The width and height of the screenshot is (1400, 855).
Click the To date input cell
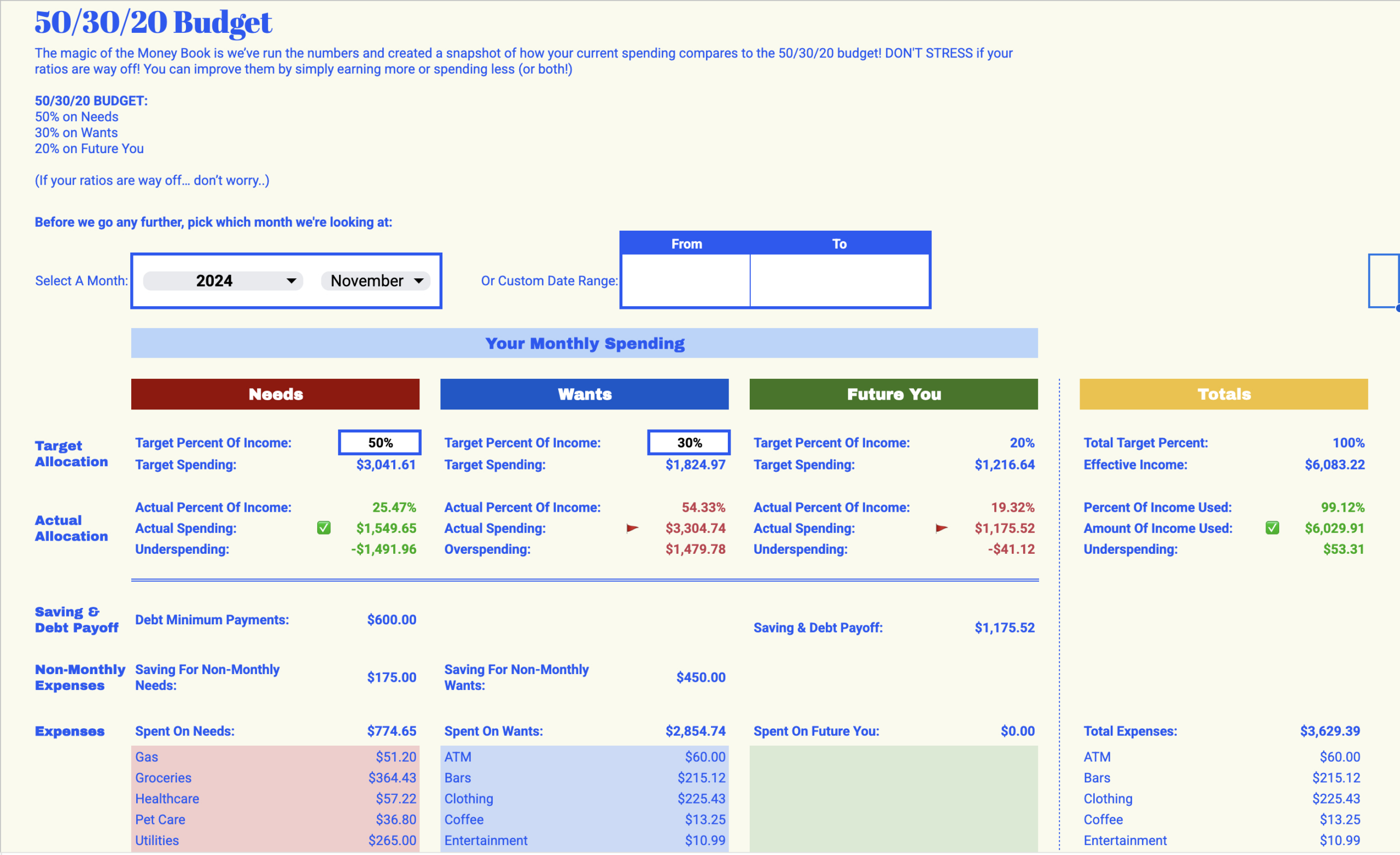pos(839,280)
